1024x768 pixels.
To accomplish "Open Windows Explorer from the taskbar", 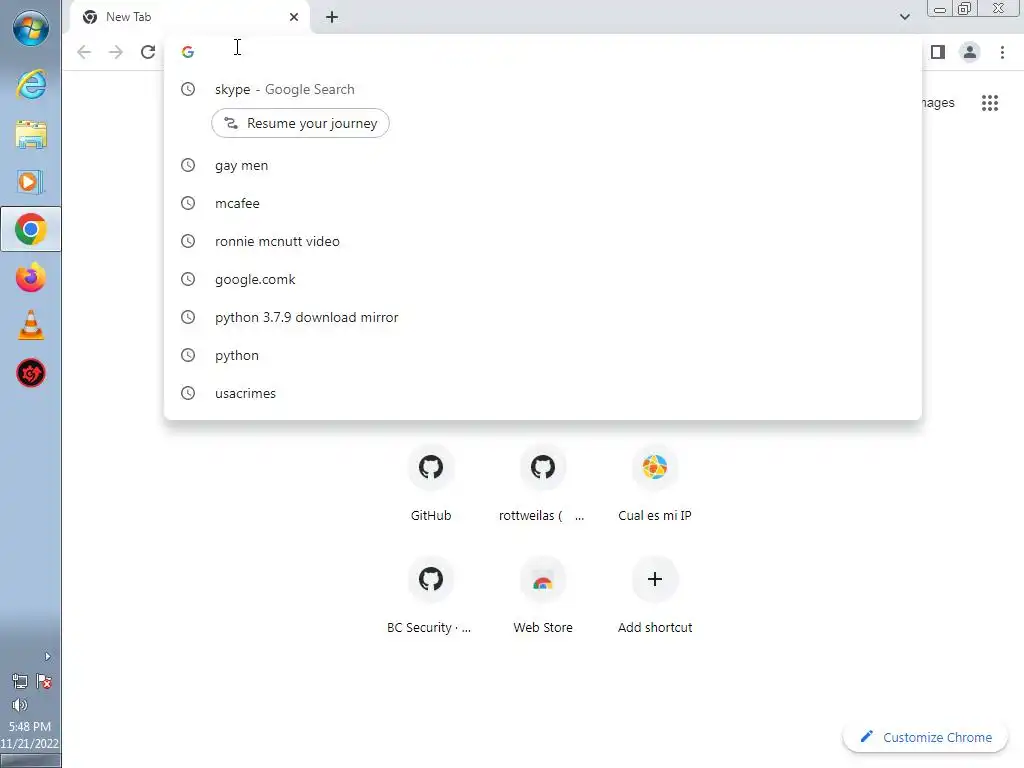I will [x=31, y=135].
